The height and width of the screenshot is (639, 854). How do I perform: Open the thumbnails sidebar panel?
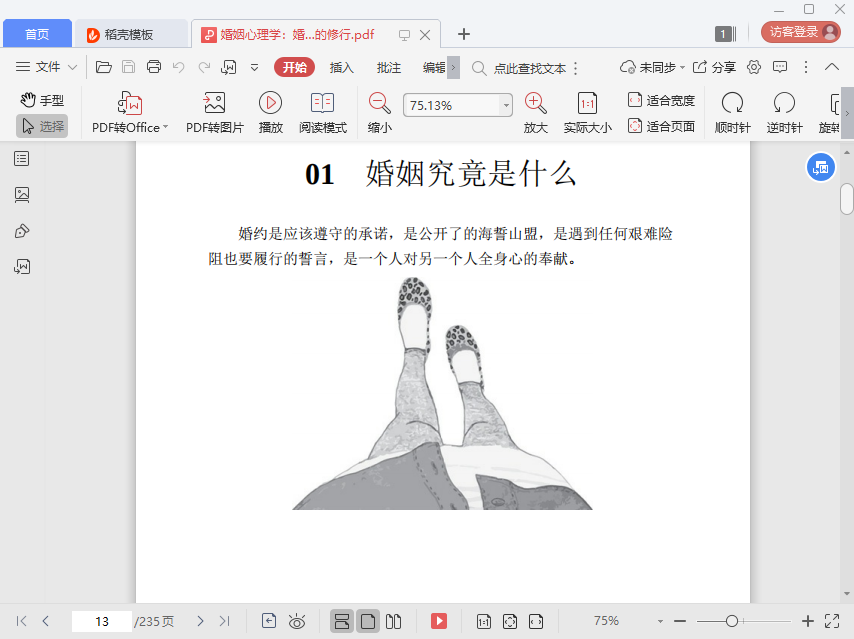point(22,194)
